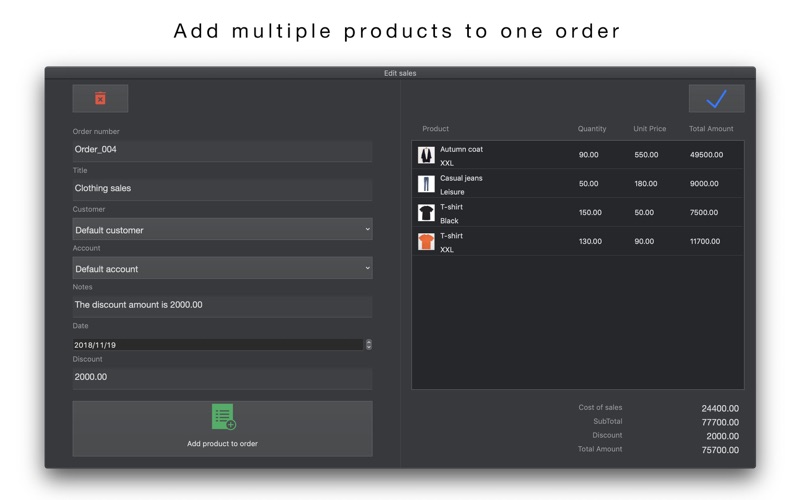Select the Casual jeans product name
Image resolution: width=800 pixels, height=500 pixels.
(x=461, y=178)
